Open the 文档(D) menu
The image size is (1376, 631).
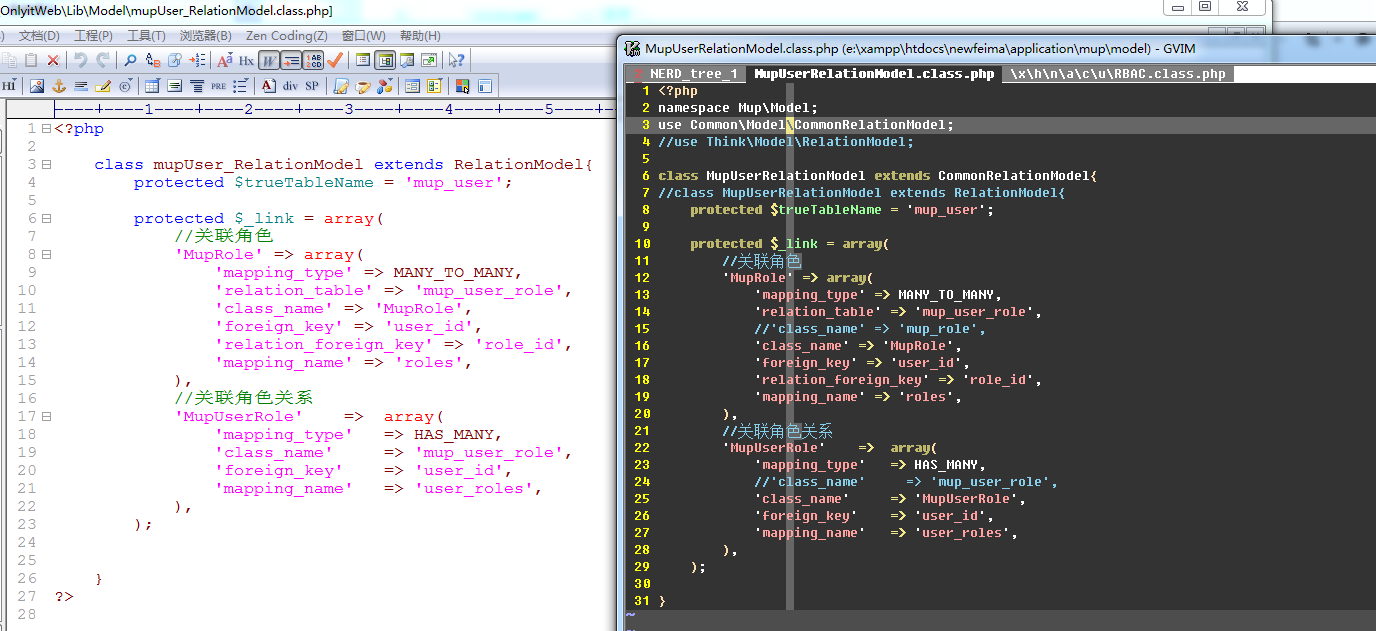point(39,35)
